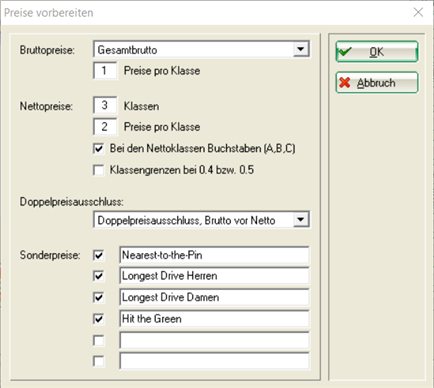
Task: Edit the Nearest-to-the-Pin text field
Action: click(x=214, y=255)
